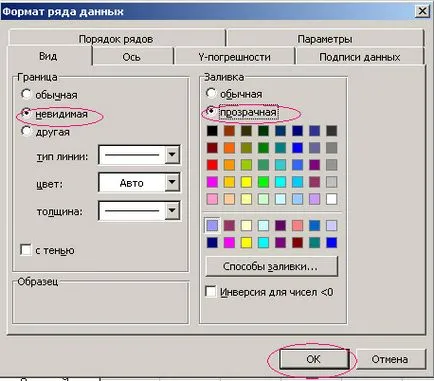Select the dark olive swatch beside brown
434x381 pixels.
click(246, 130)
